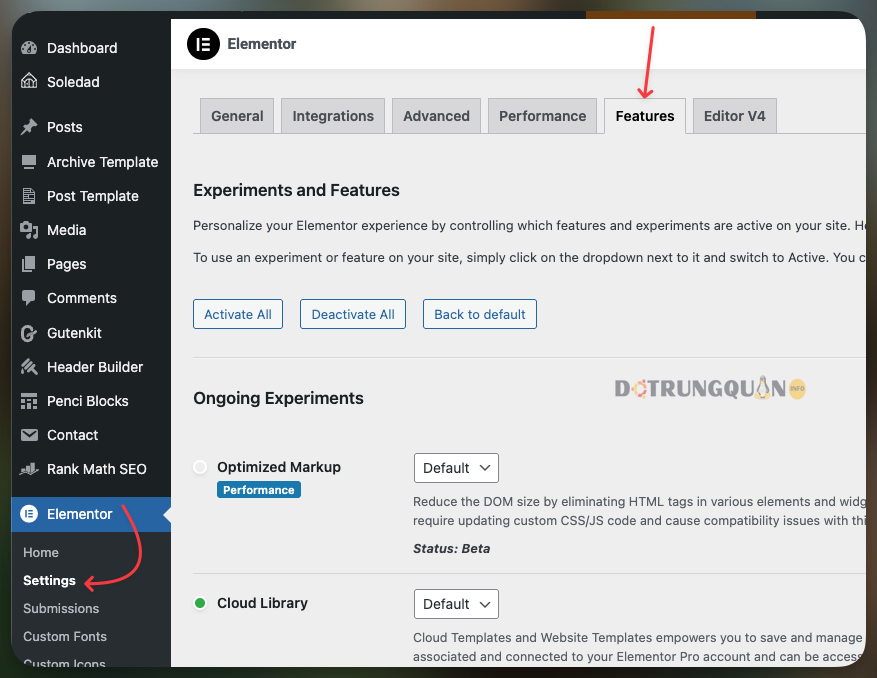Image resolution: width=877 pixels, height=678 pixels.
Task: Click the Elementor header logo circle
Action: [x=204, y=44]
